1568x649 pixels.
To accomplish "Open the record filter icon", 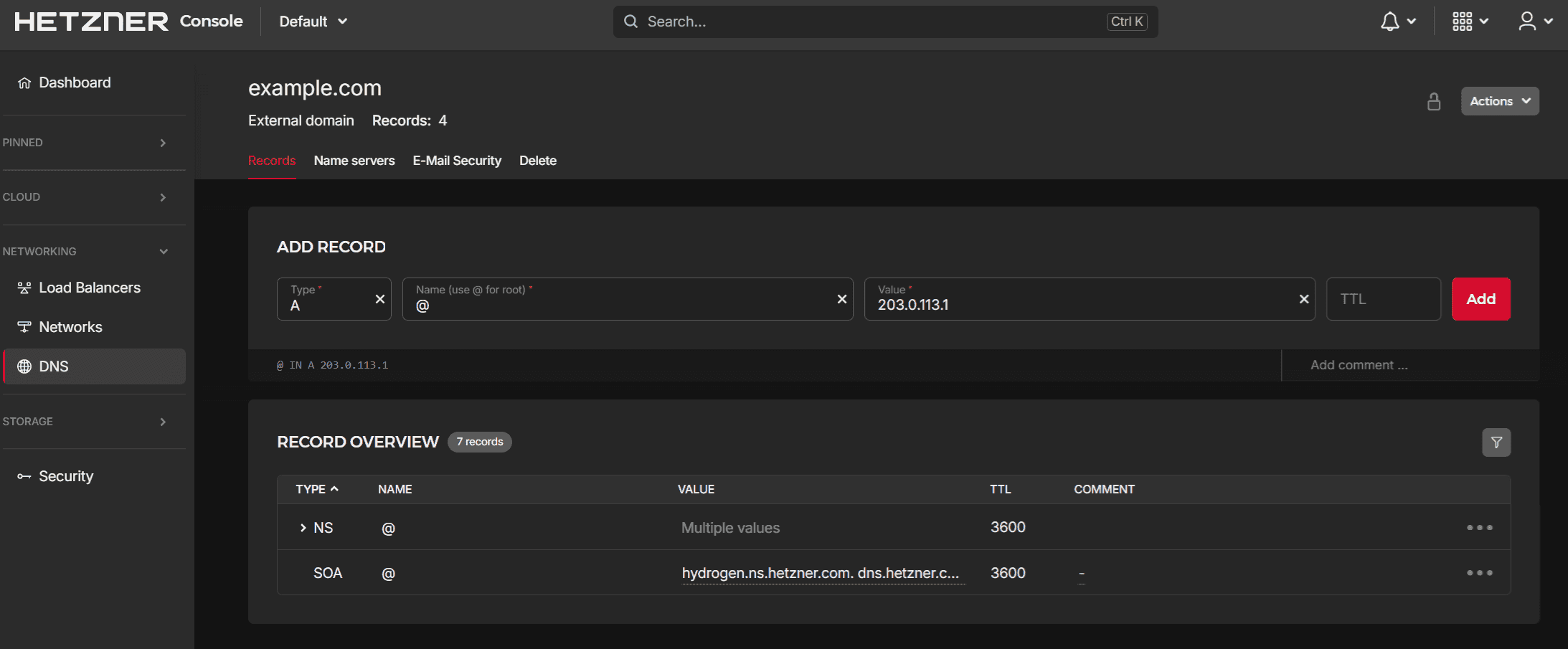I will (x=1496, y=442).
